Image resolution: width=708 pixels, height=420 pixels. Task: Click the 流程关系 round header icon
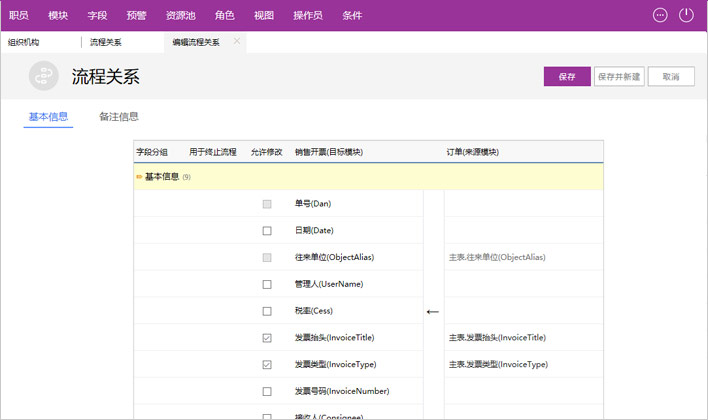(44, 76)
